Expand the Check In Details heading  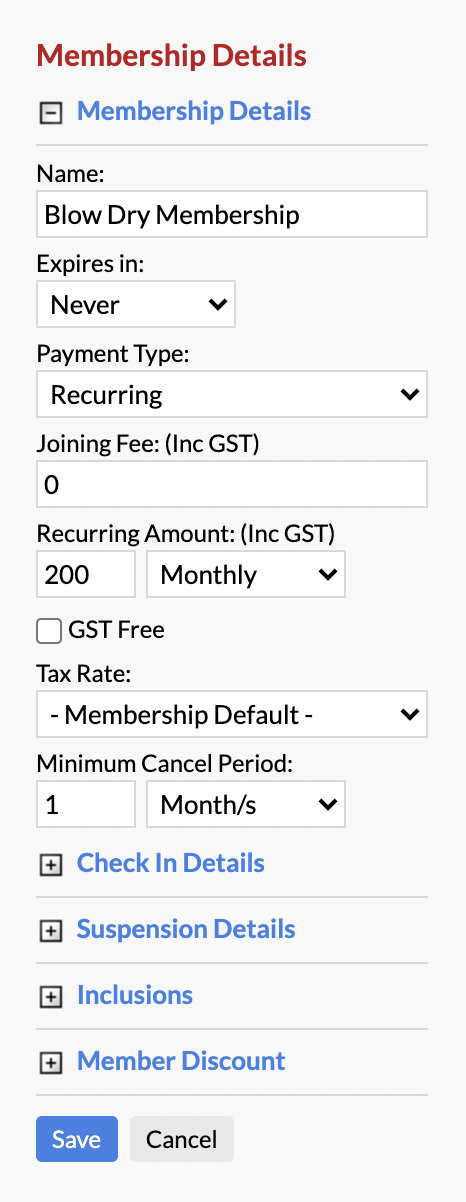[171, 863]
